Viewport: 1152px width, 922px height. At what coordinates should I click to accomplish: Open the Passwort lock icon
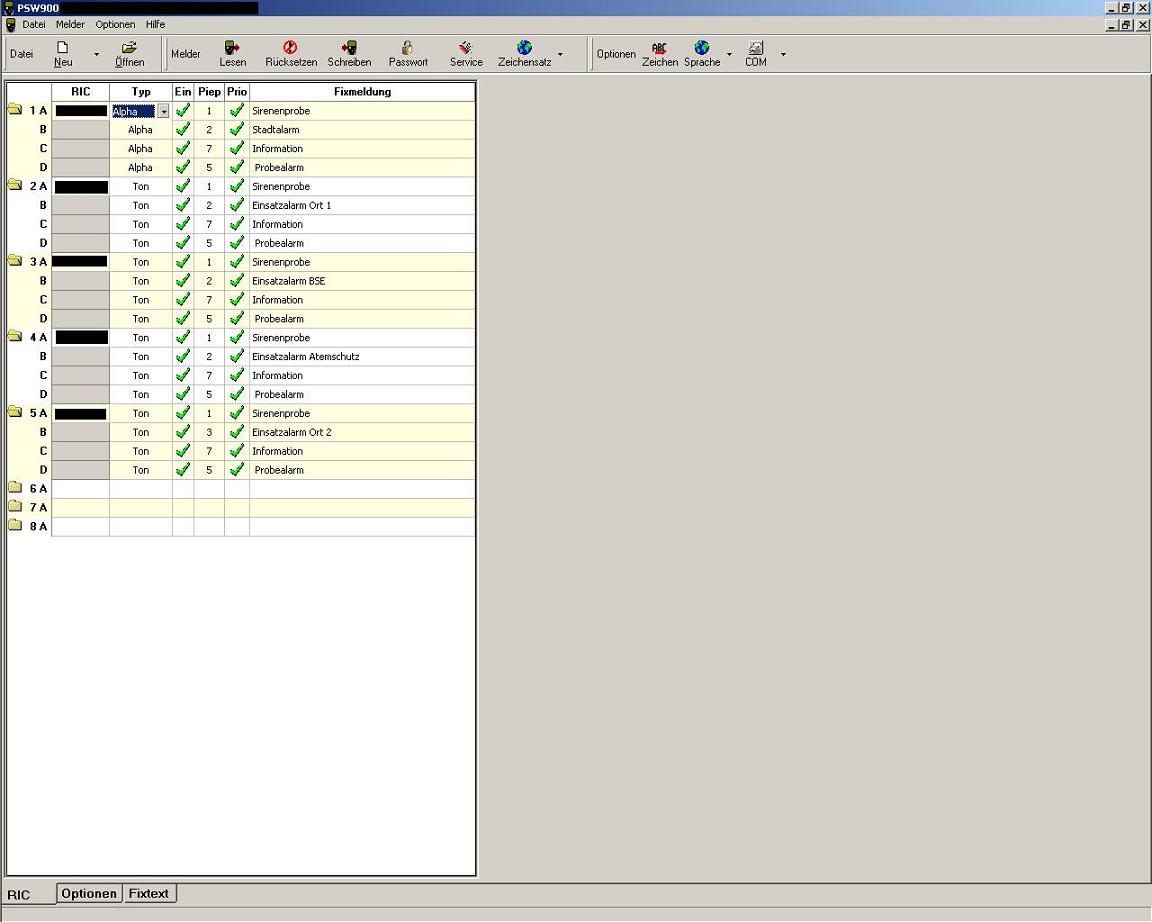click(408, 48)
